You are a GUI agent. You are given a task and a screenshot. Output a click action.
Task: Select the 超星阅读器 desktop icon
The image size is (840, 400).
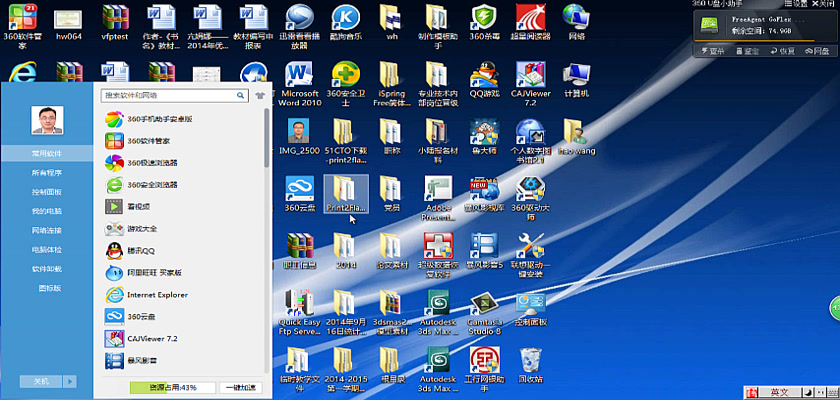531,22
